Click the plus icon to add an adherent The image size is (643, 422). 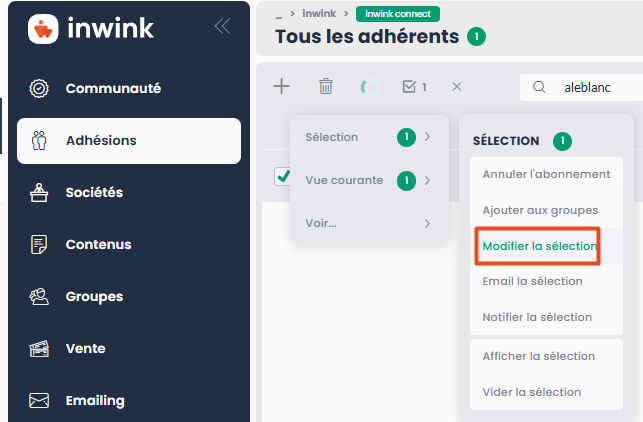(x=282, y=87)
